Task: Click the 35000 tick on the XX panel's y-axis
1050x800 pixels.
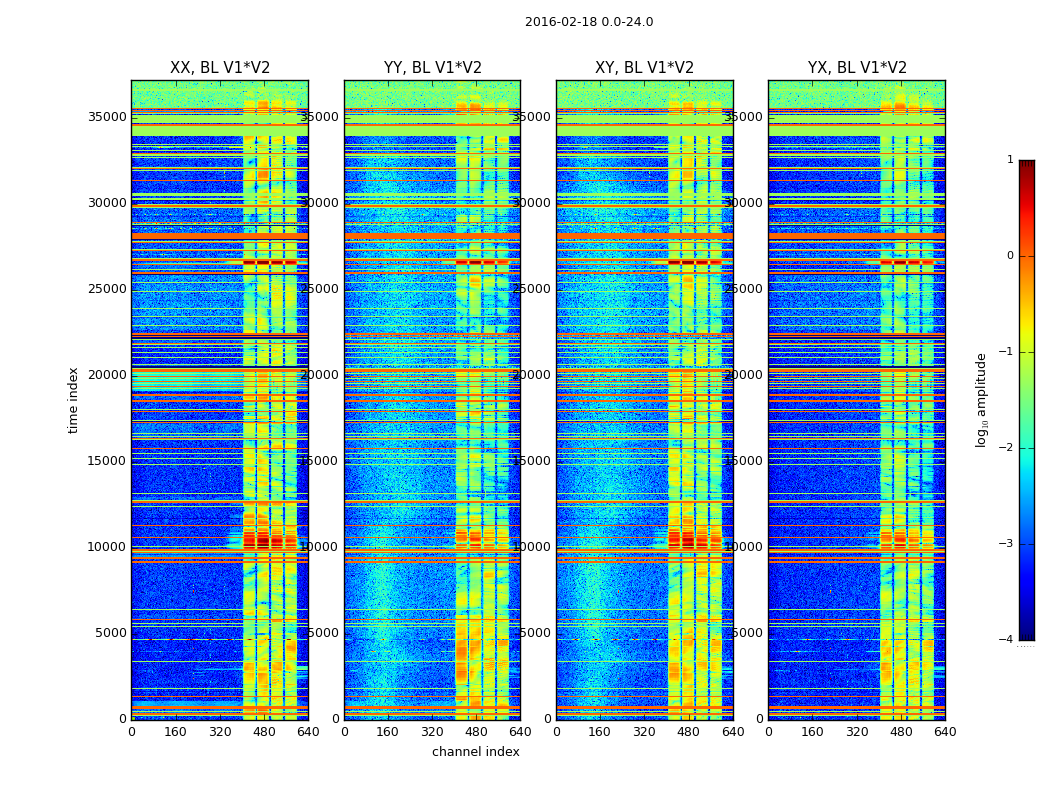Action: tap(109, 116)
